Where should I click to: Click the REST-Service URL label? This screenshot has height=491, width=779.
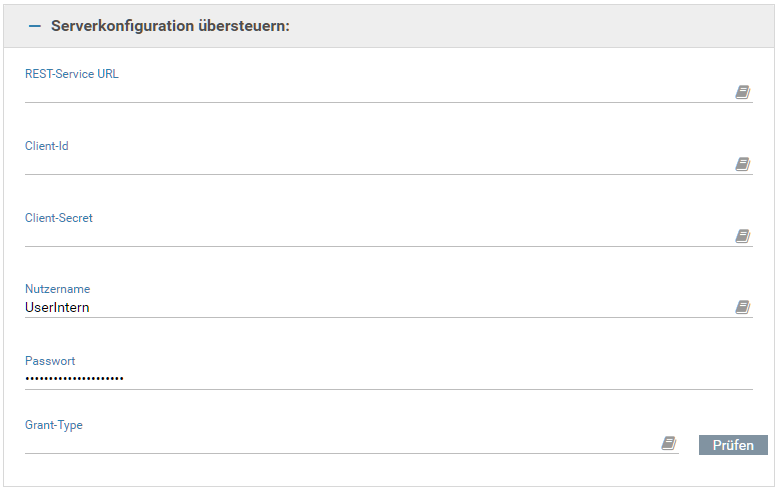pyautogui.click(x=71, y=74)
